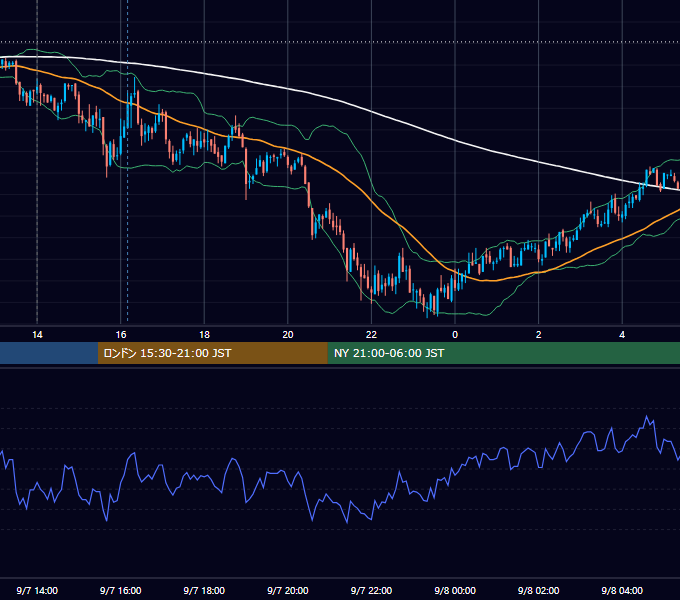Click the 14 hour axis label

click(37, 335)
